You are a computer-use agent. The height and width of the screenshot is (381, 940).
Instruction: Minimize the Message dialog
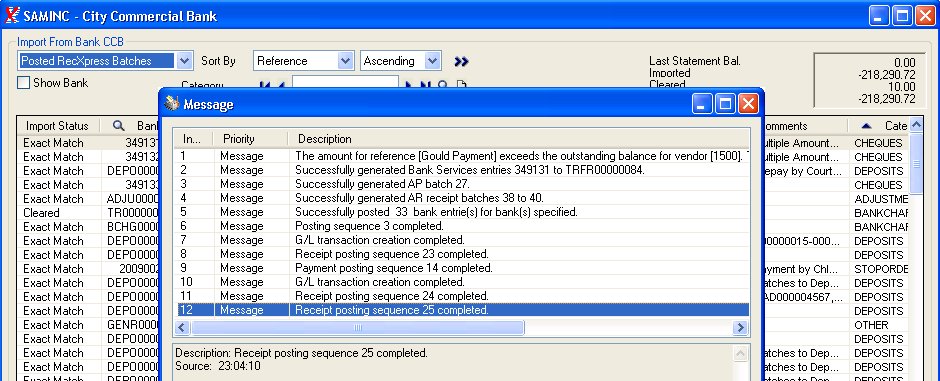coord(702,104)
